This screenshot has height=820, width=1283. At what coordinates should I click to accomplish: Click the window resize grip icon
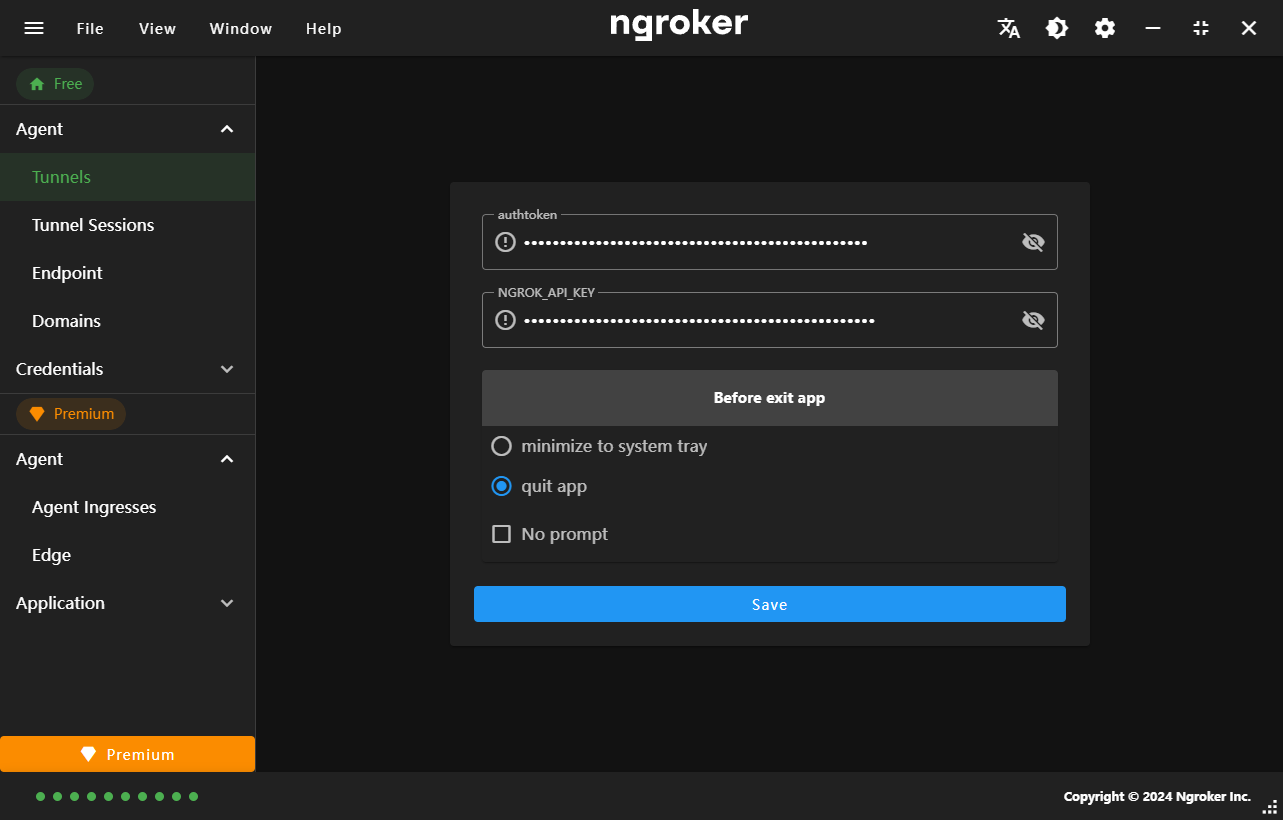point(1270,807)
